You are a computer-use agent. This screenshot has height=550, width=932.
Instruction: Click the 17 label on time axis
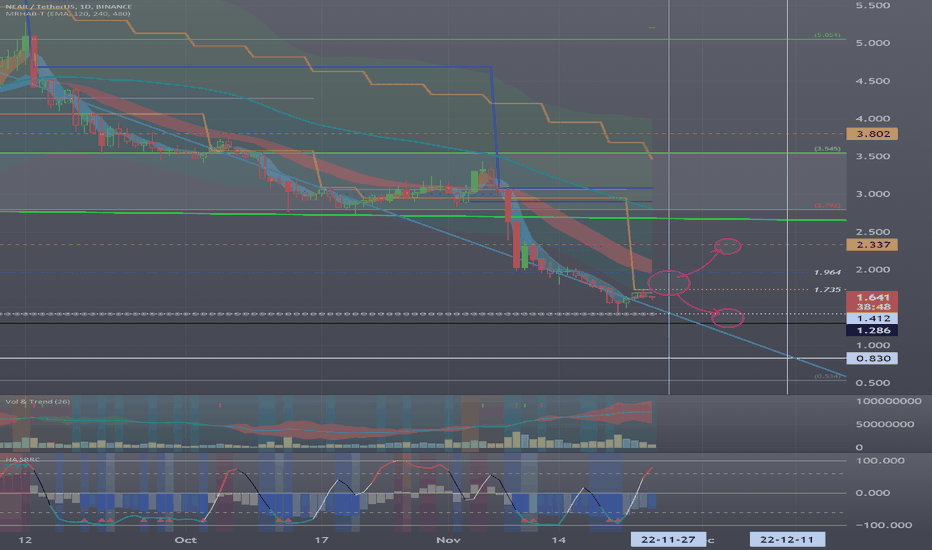click(321, 540)
